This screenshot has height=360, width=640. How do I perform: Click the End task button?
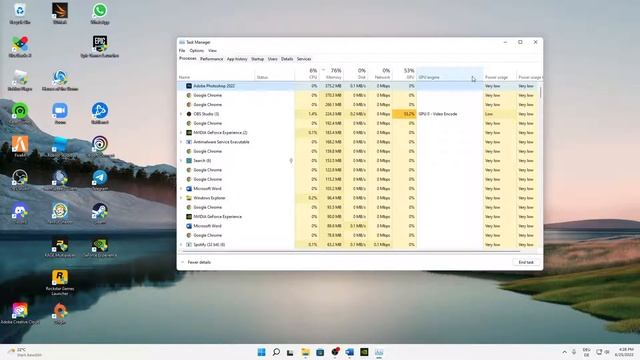[x=526, y=262]
